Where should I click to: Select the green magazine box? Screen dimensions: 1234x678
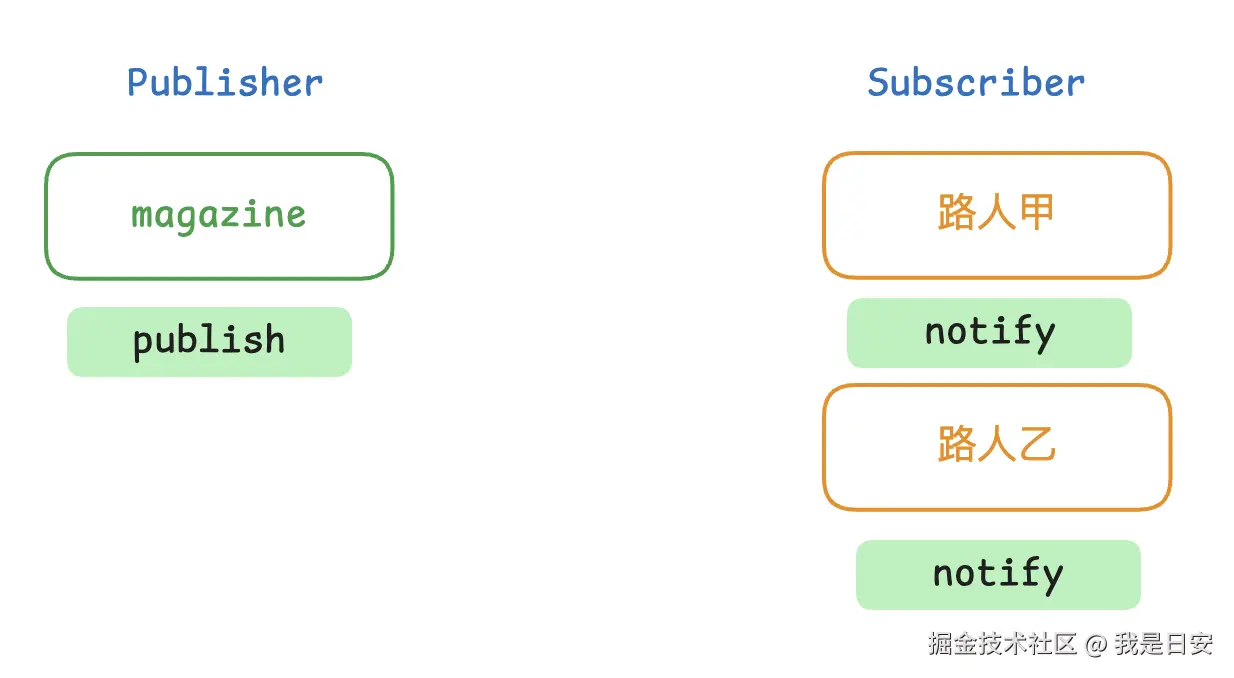tap(219, 216)
